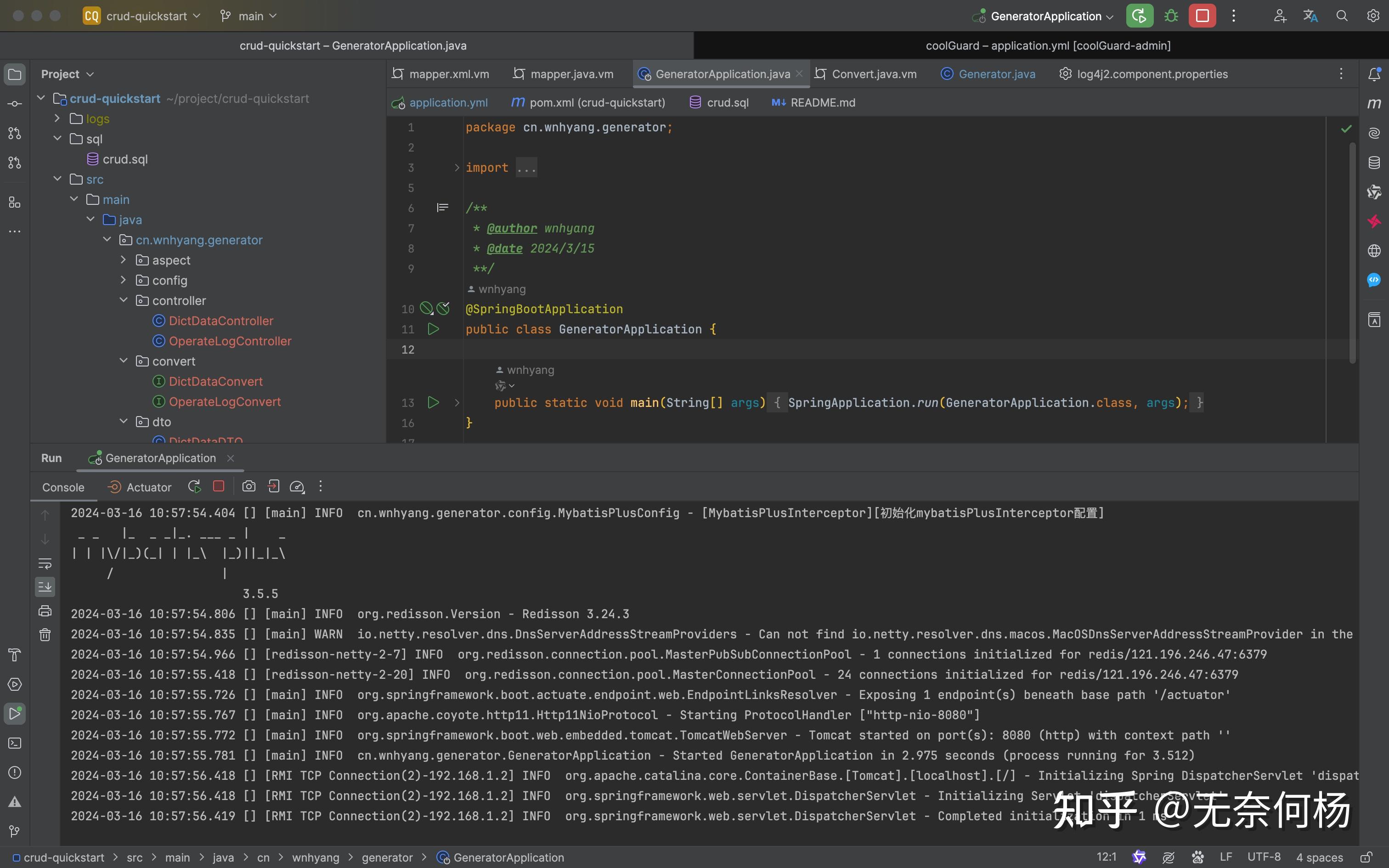Screen dimensions: 1389x868
Task: Print console output with the printer icon
Action: click(45, 610)
